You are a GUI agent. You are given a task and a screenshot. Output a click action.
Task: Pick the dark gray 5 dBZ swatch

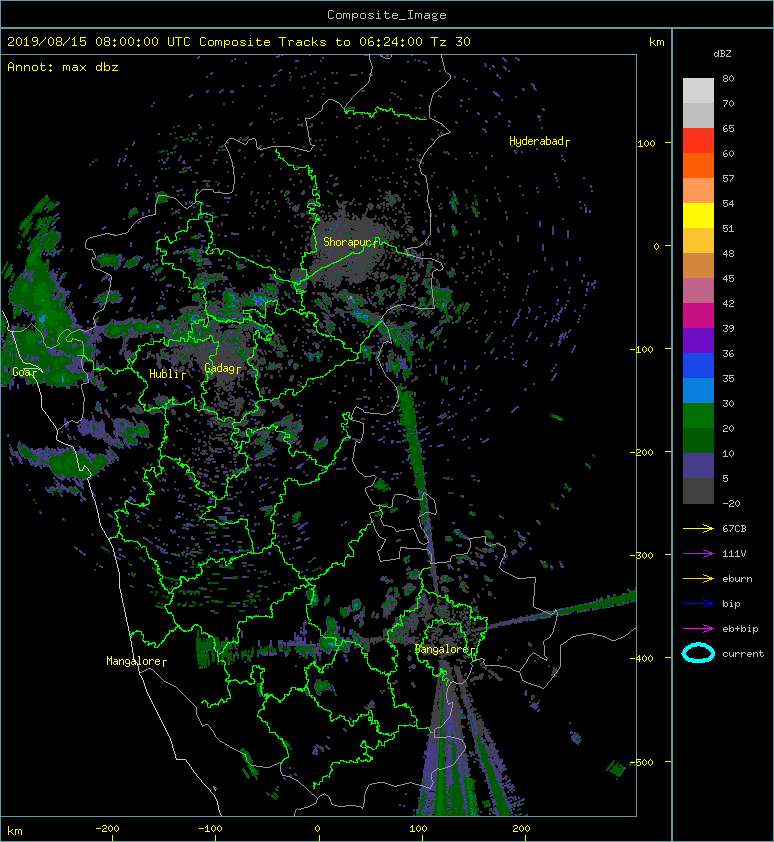pyautogui.click(x=698, y=490)
